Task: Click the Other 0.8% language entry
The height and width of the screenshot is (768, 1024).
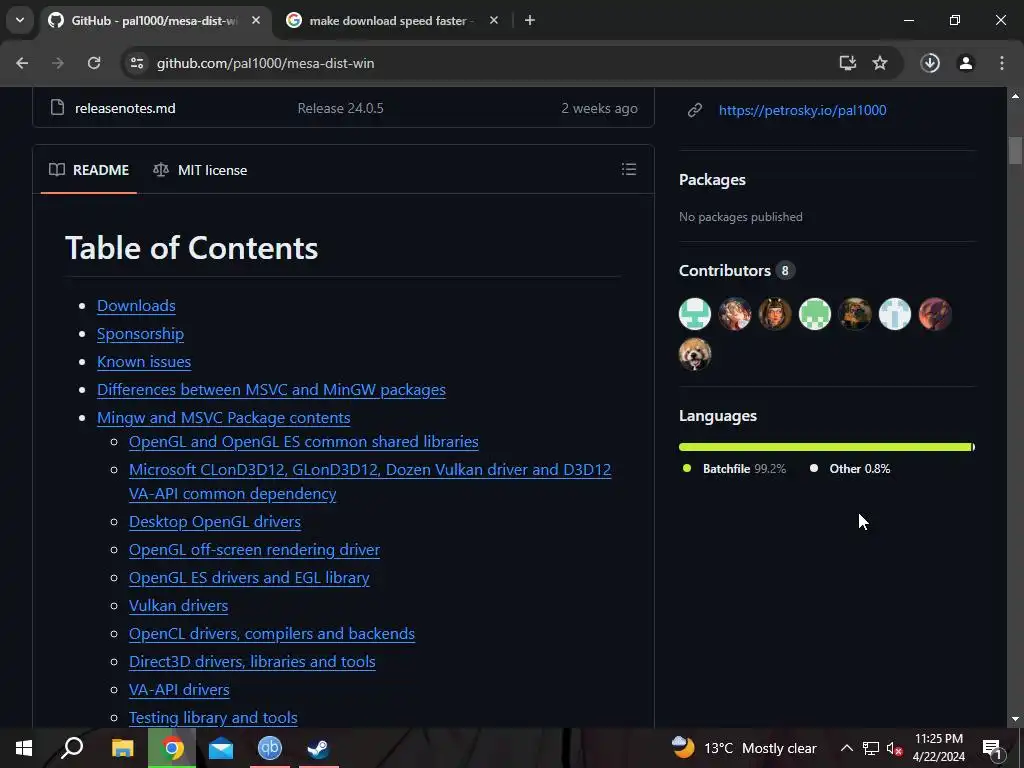Action: (850, 469)
